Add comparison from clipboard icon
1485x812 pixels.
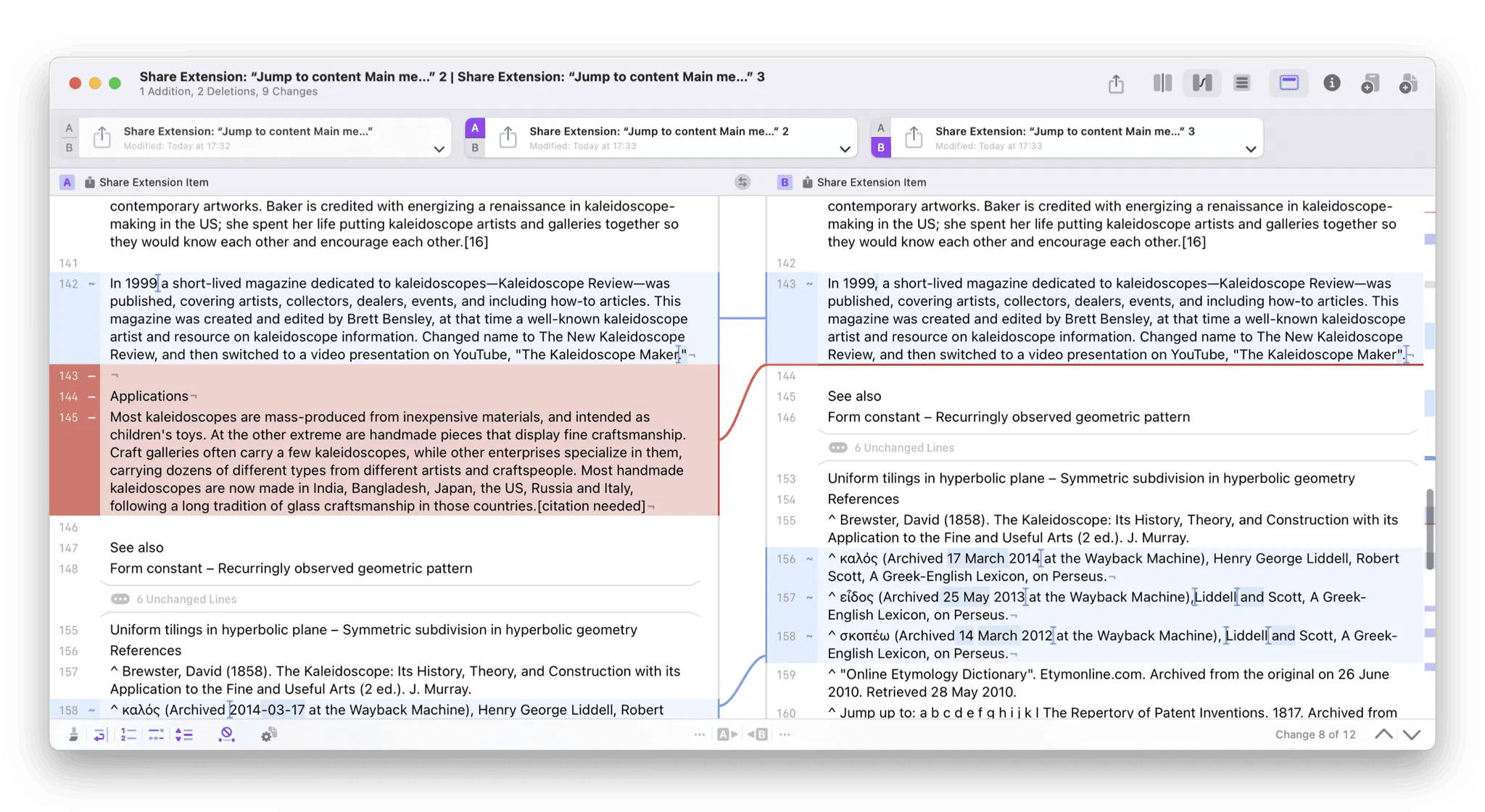pyautogui.click(x=1370, y=84)
